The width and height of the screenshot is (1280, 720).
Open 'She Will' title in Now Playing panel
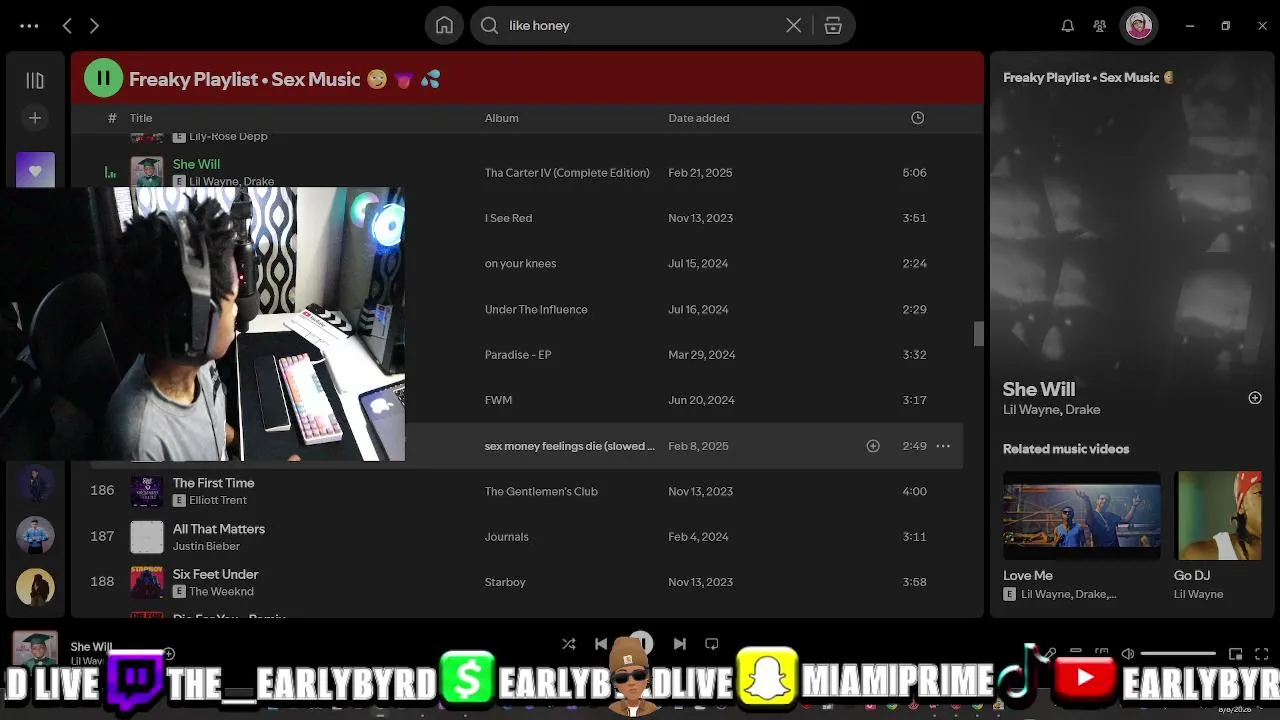tap(1039, 389)
